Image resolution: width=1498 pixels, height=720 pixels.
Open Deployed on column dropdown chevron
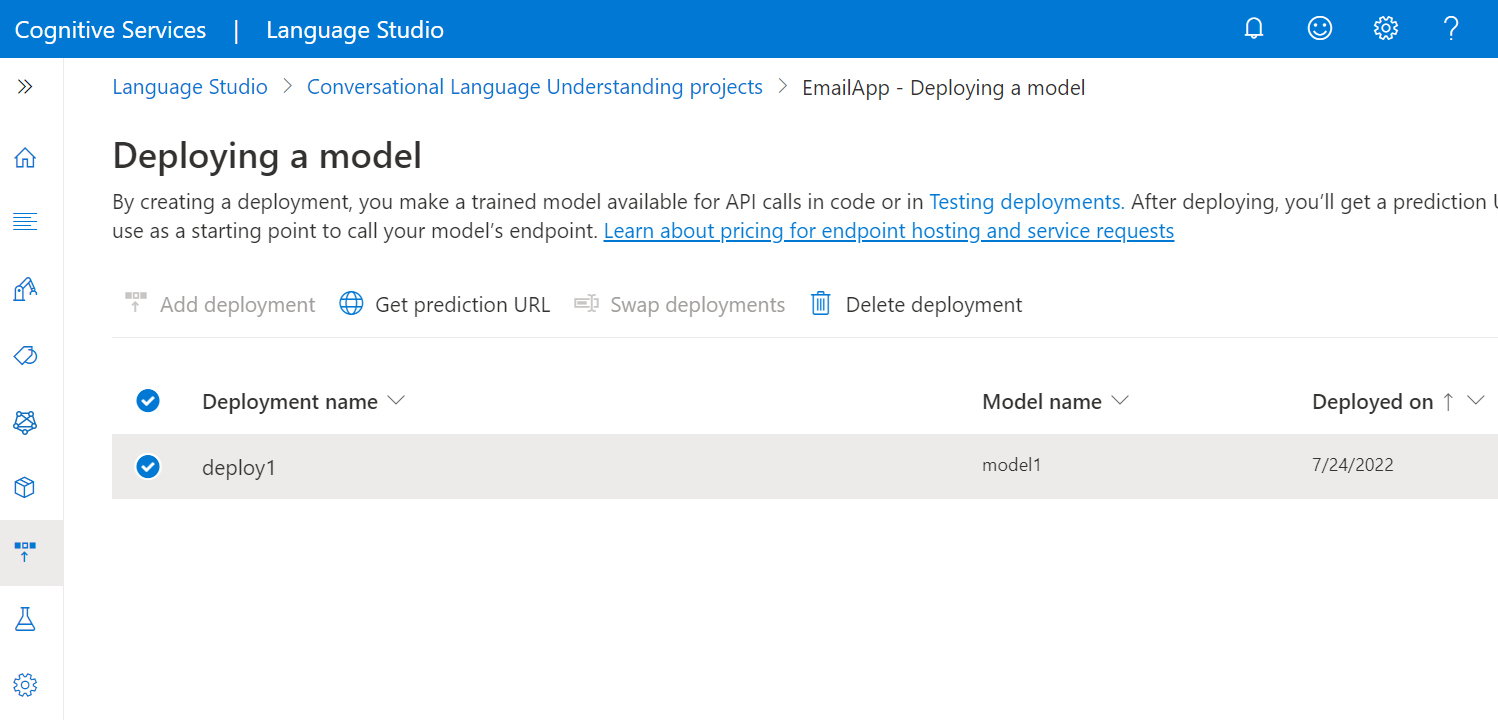coord(1475,401)
